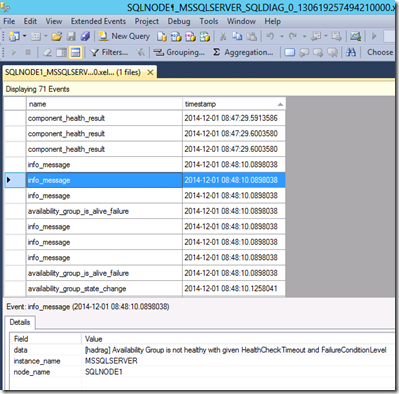Screen dimensions: 399x394
Task: Toggle bookmark on selected event
Action: coord(290,52)
